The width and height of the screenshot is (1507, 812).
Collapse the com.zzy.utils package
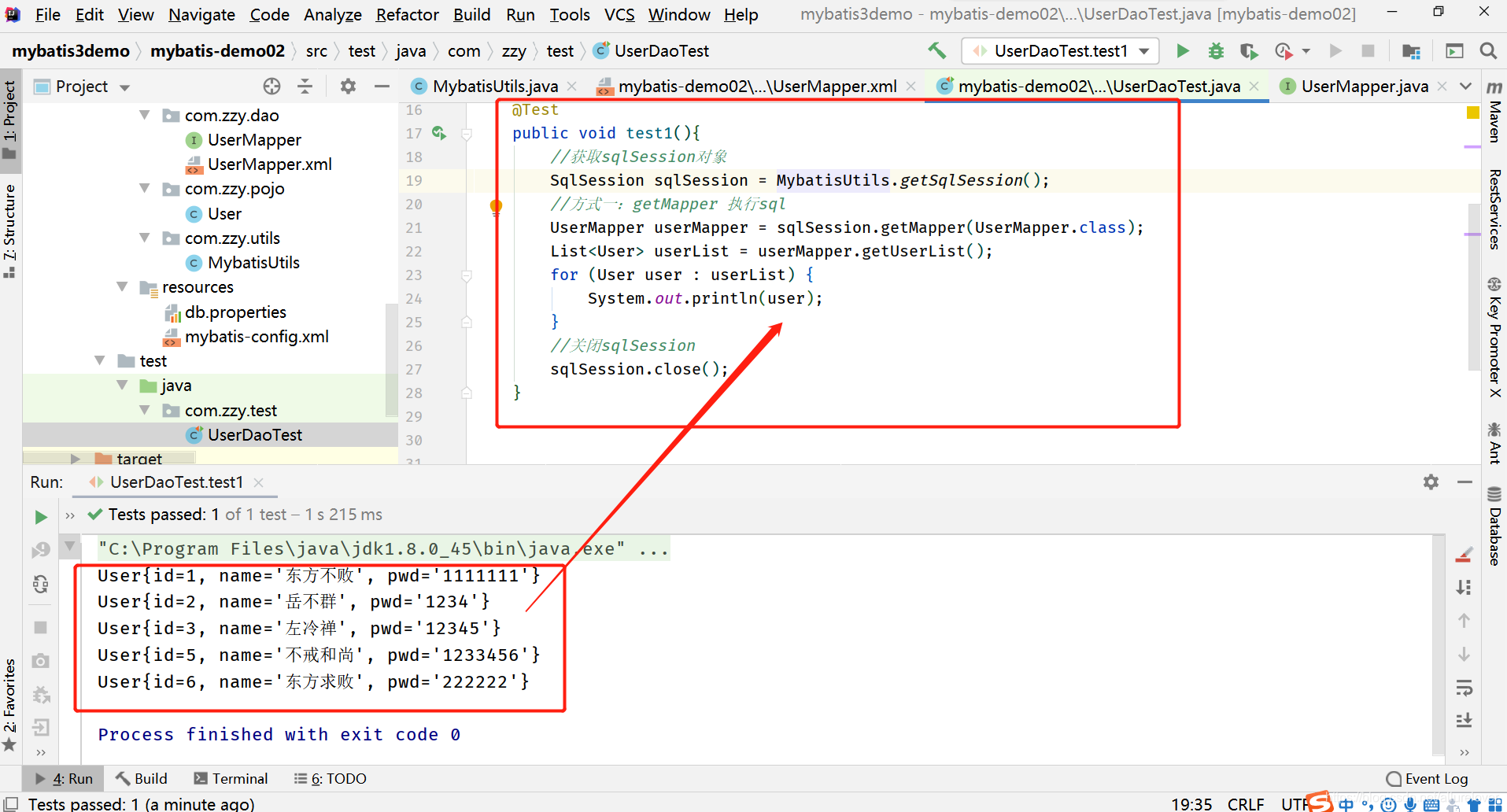tap(145, 238)
